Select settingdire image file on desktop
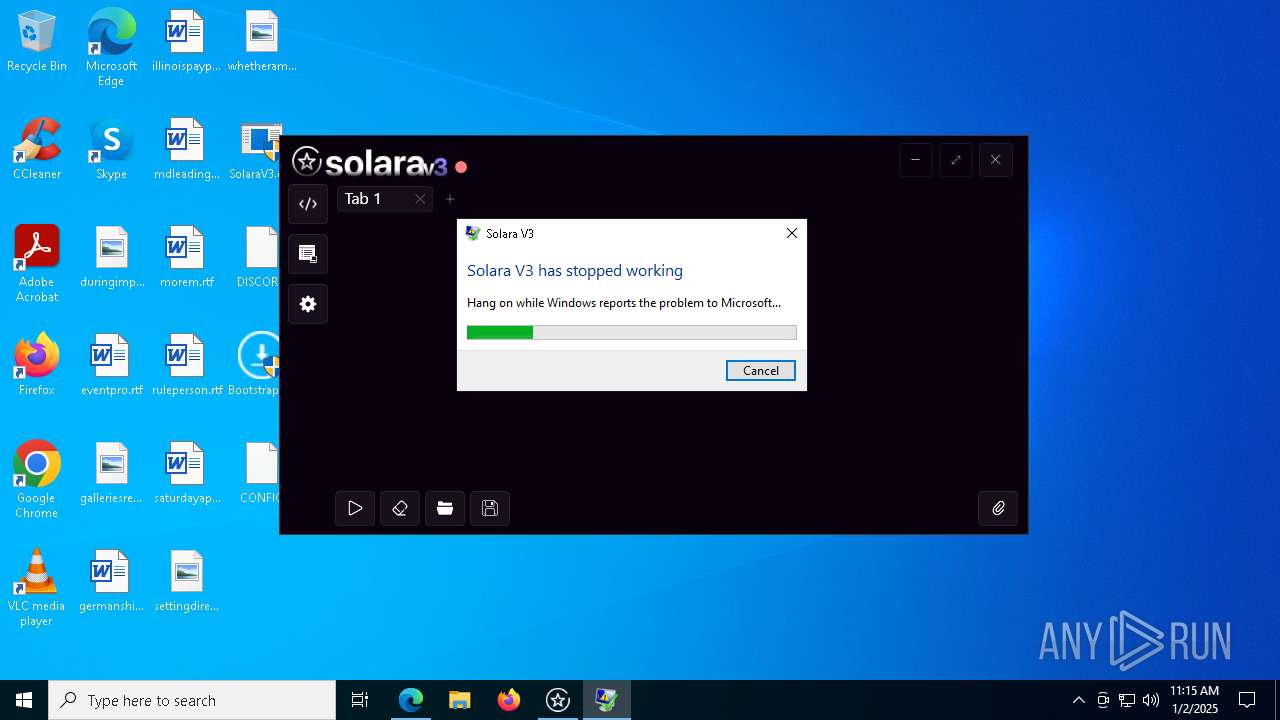The height and width of the screenshot is (720, 1280). (187, 582)
